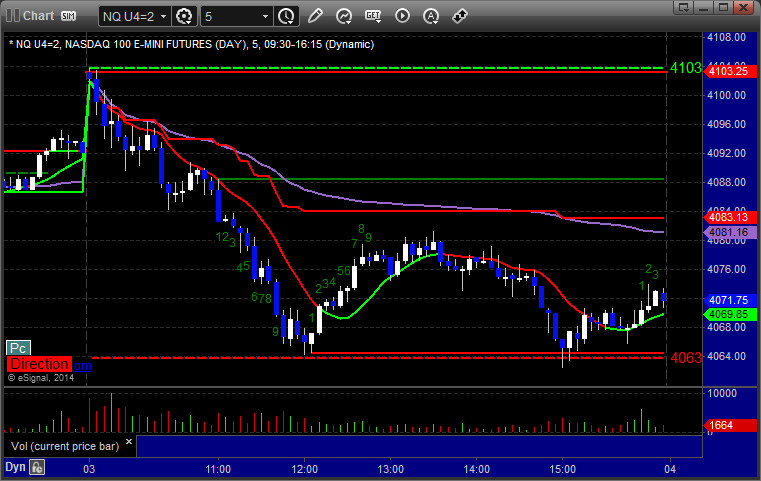Click the purple 4081.16 price marker

point(729,232)
